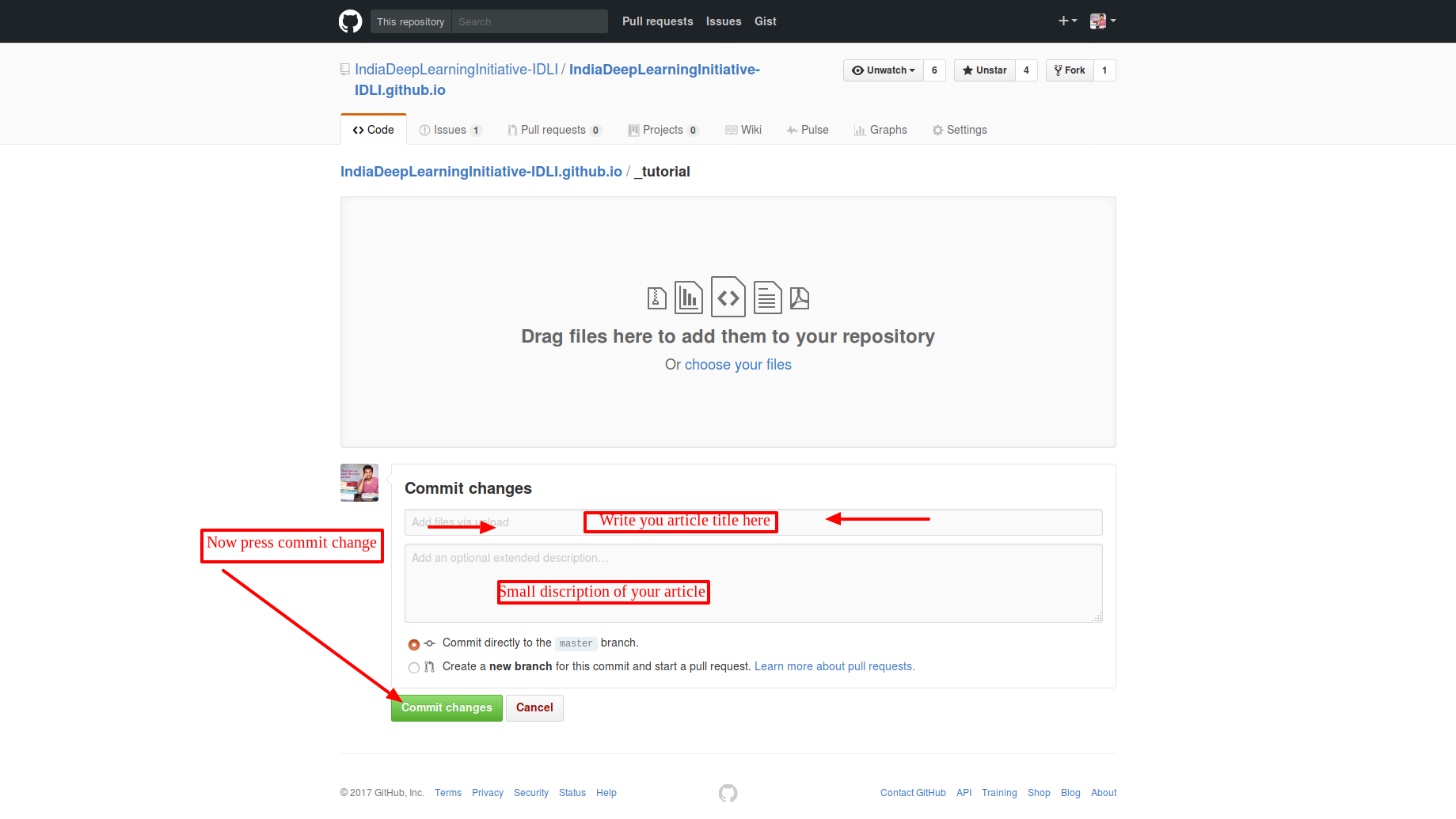Click the breadcrumb root repository link
This screenshot has height=819, width=1456.
481,172
